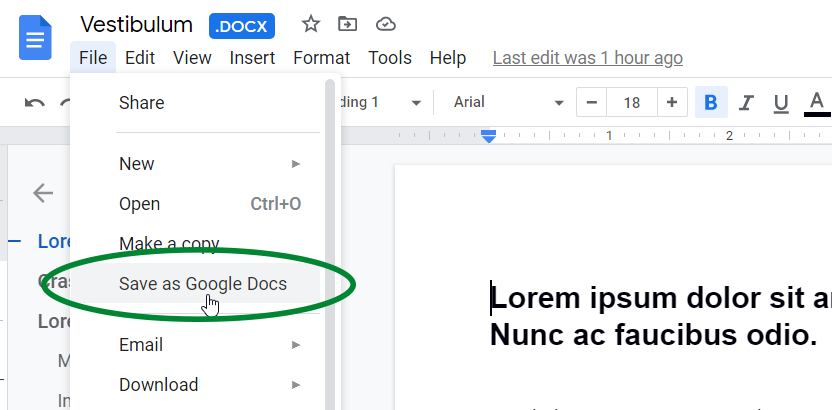Click the blue left indent marker on ruler
Viewport: 832px width, 410px height.
click(489, 136)
